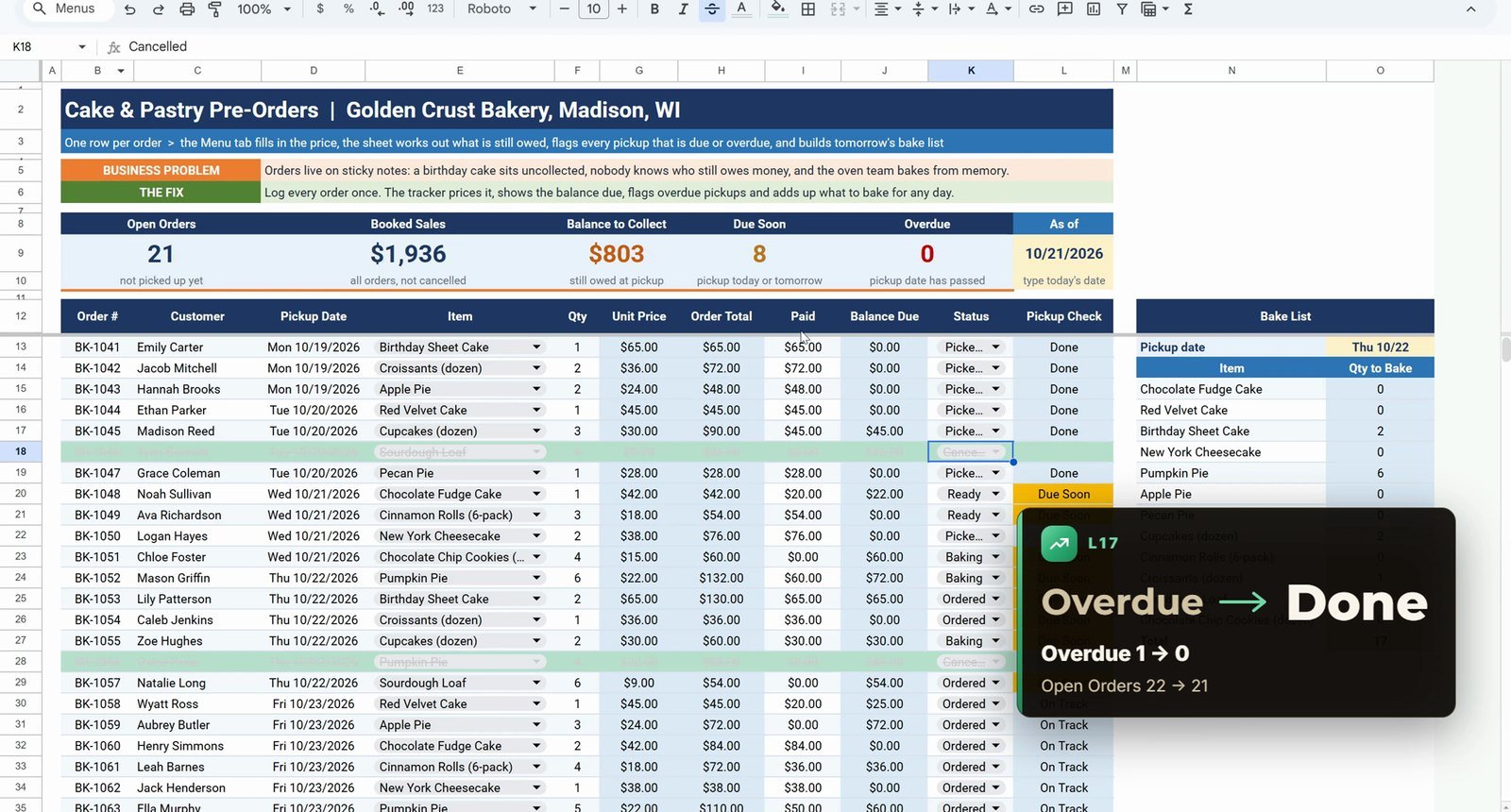Open more number formats 123
This screenshot has width=1511, height=812.
435,8
